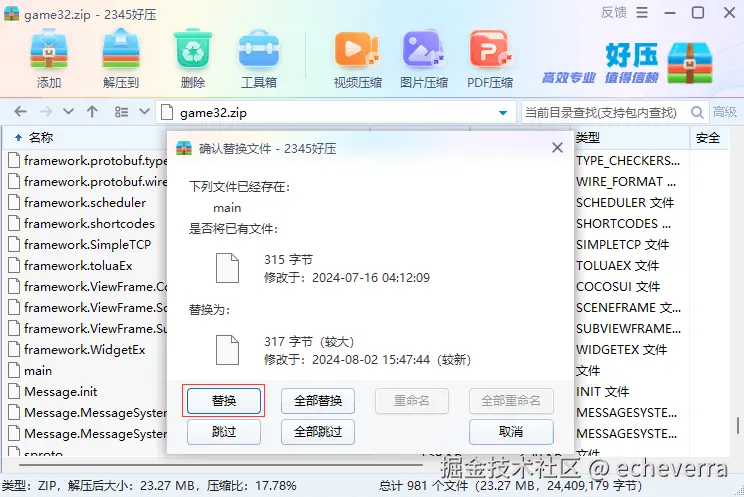Click the TOLUAEX 文件 type cell
This screenshot has height=497, width=744.
(617, 265)
